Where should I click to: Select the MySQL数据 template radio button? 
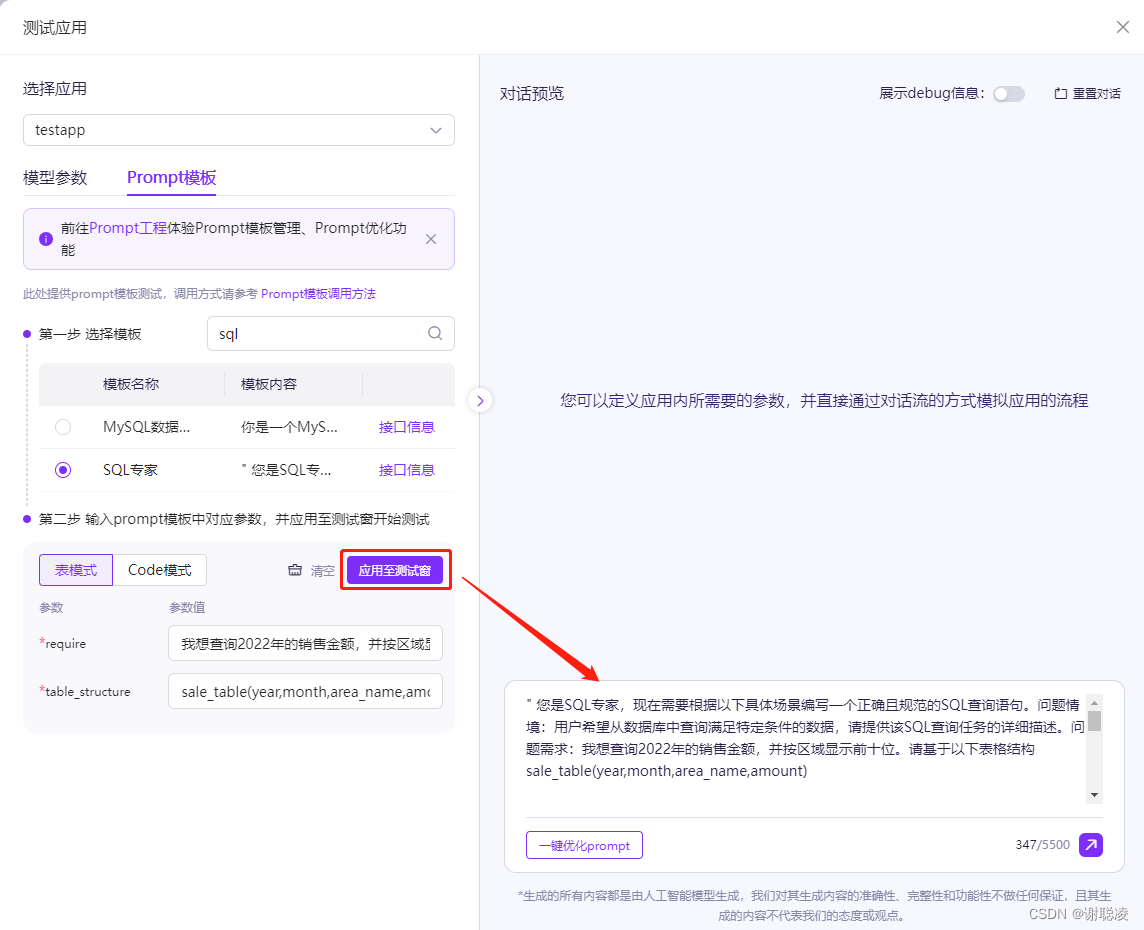coord(63,426)
